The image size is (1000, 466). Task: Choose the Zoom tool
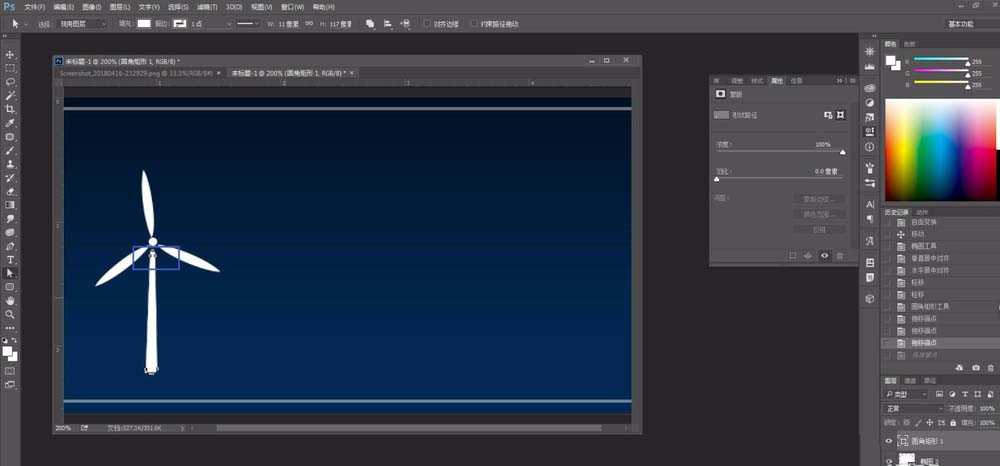[11, 314]
